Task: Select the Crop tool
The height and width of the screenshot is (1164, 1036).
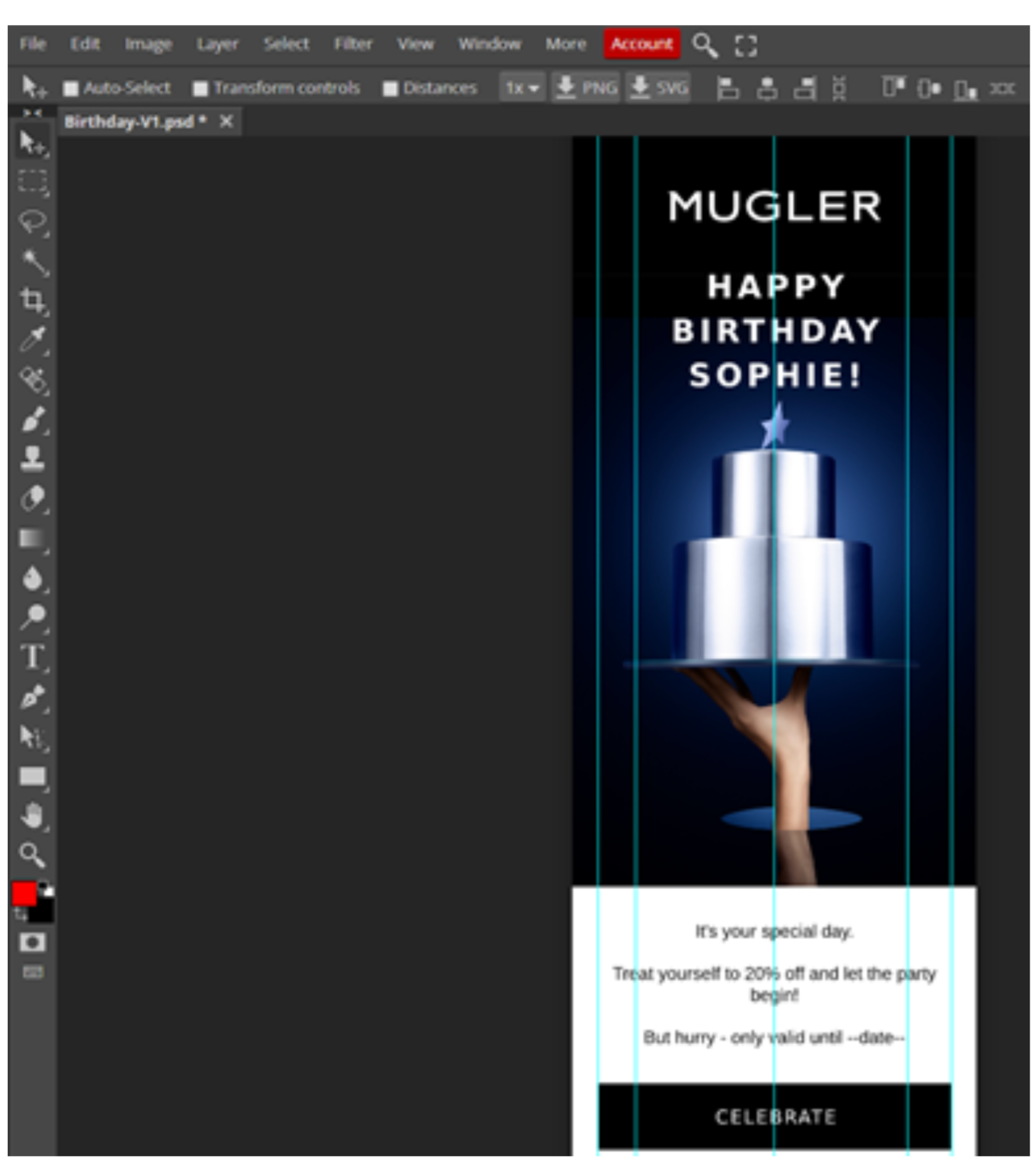Action: [x=32, y=300]
